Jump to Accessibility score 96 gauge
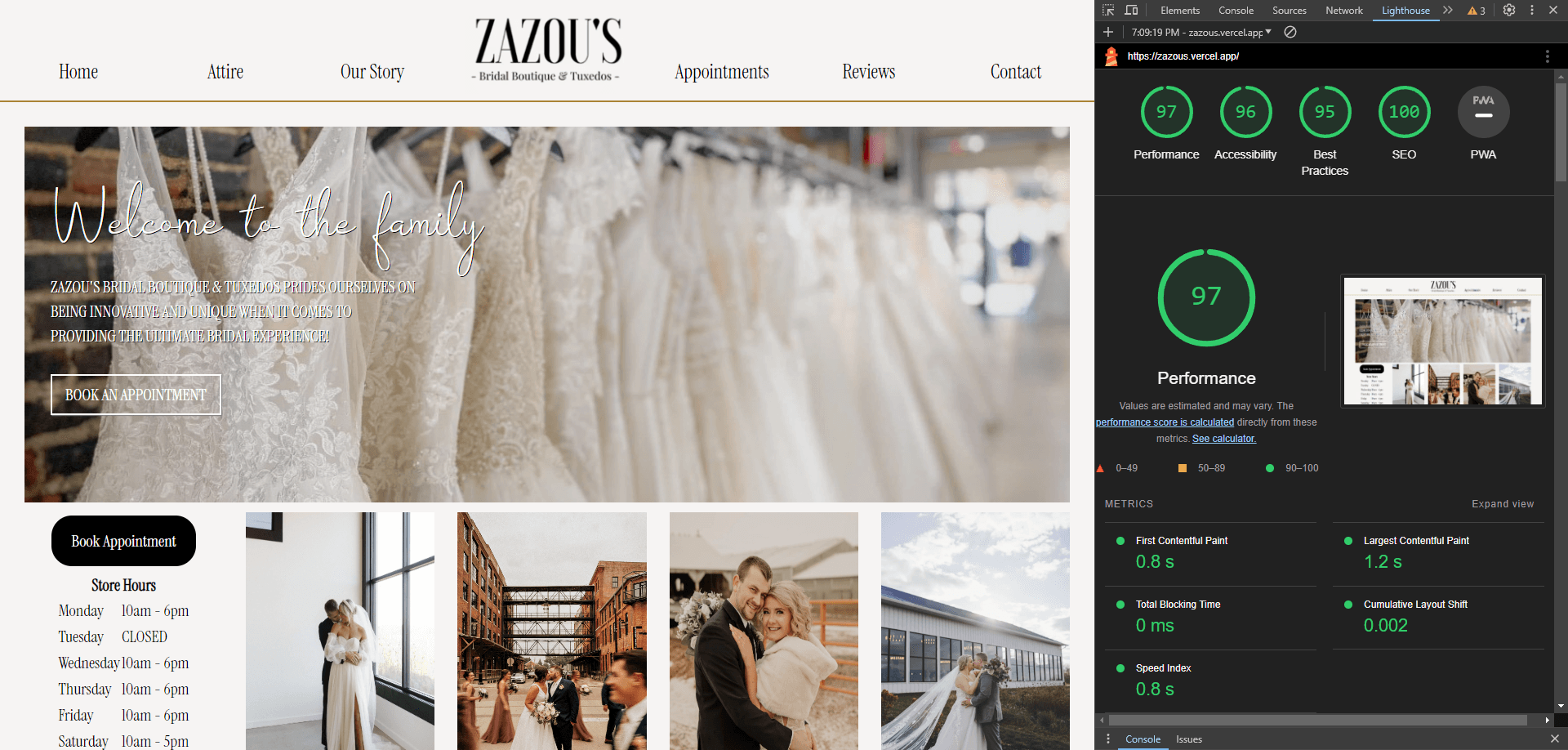The height and width of the screenshot is (750, 1568). coord(1245,112)
